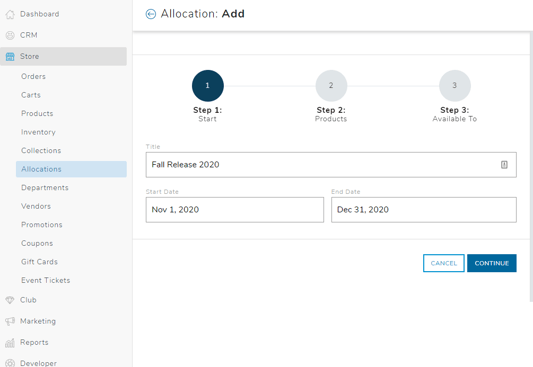Screen dimensions: 533x367
Task: Go to the Vendors page
Action: (x=36, y=206)
